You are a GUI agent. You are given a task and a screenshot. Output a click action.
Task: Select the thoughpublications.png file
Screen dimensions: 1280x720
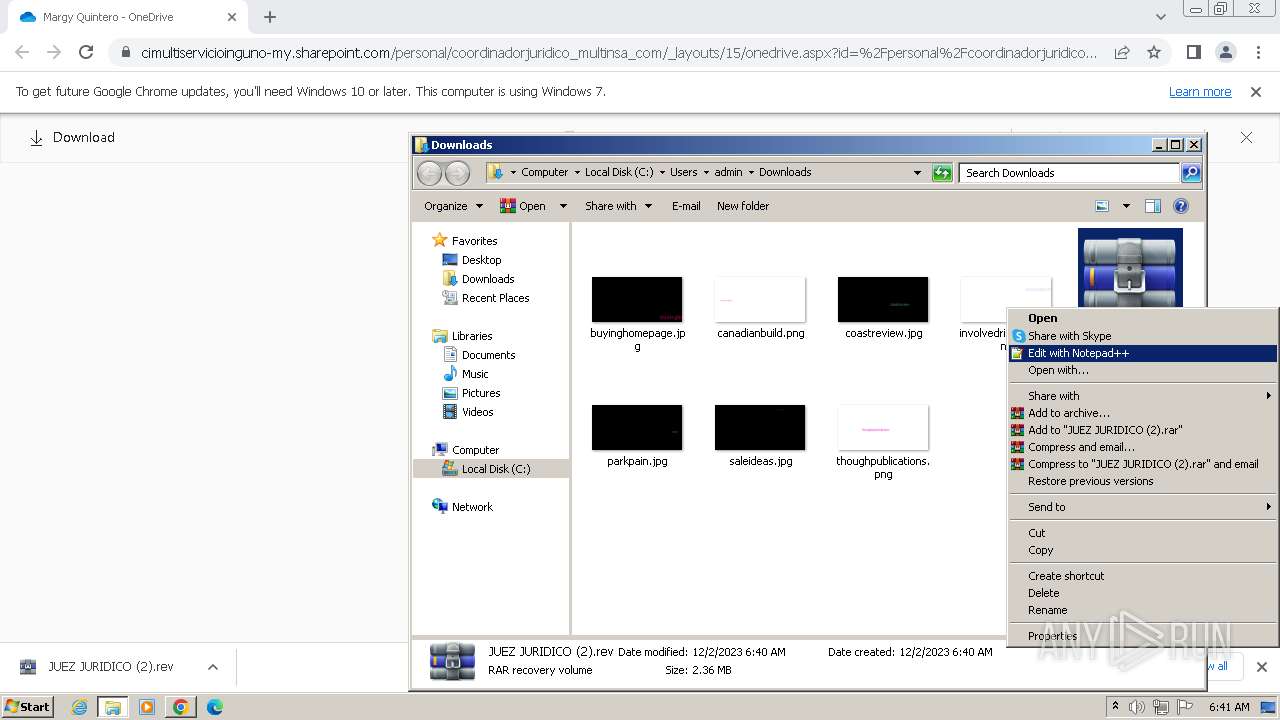point(883,442)
